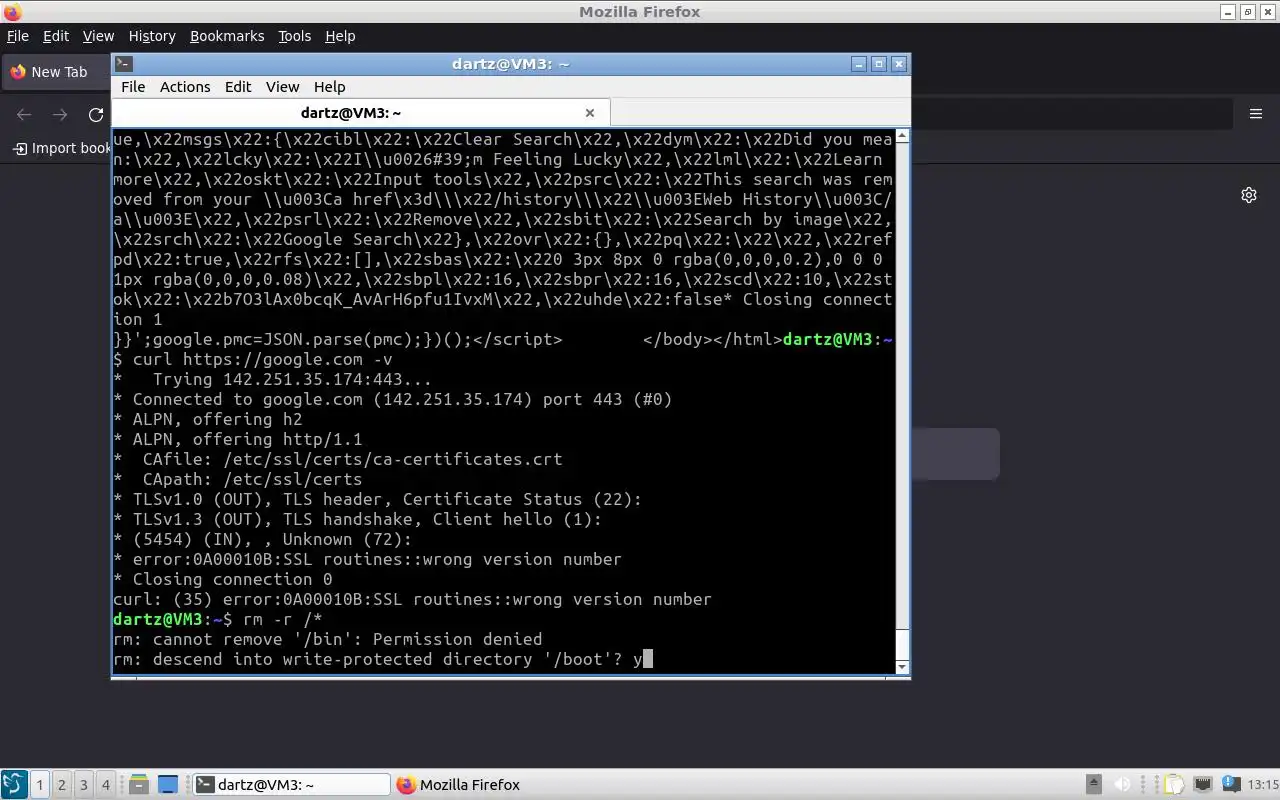This screenshot has height=800, width=1280.
Task: Maximize the terminal window
Action: click(x=879, y=64)
